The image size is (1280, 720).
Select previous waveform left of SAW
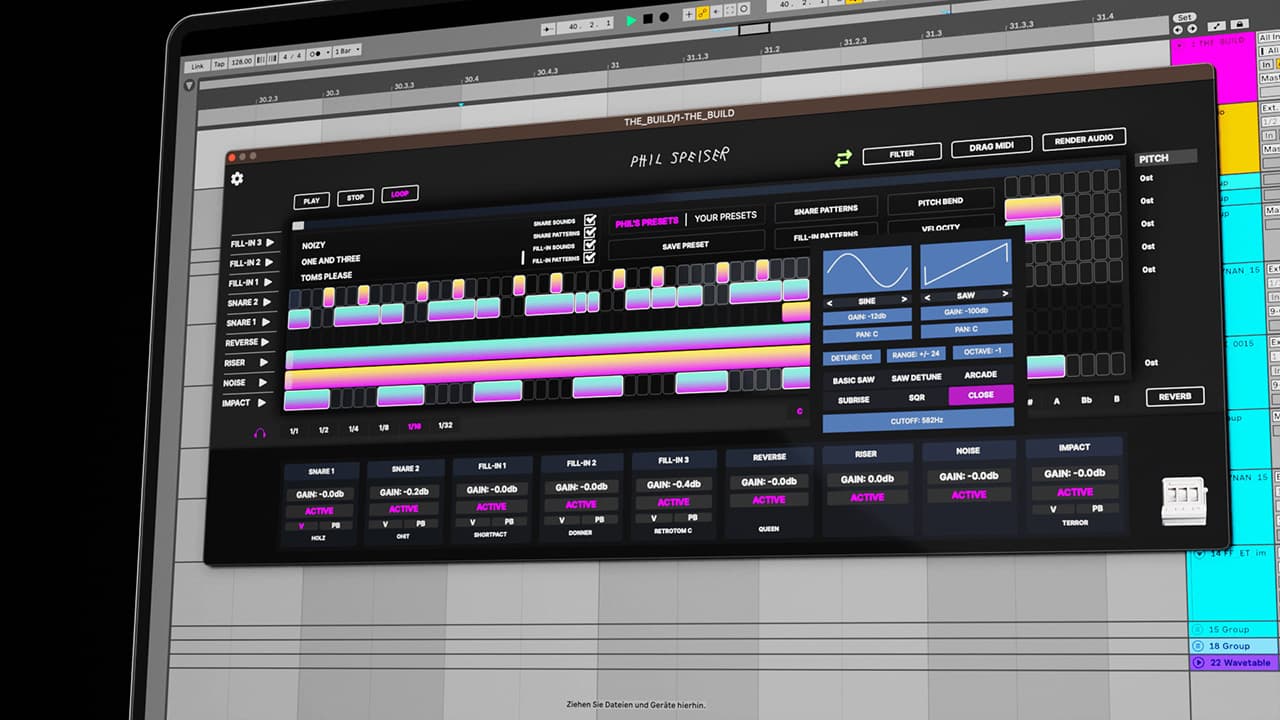[x=926, y=297]
